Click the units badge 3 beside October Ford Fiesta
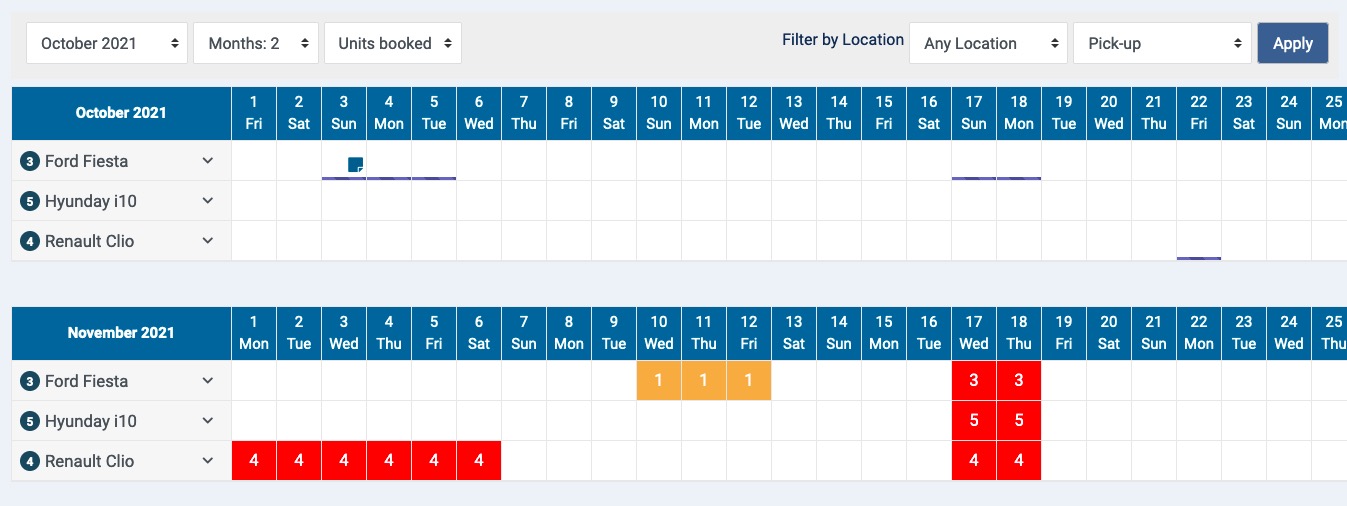The width and height of the screenshot is (1347, 506). (30, 161)
